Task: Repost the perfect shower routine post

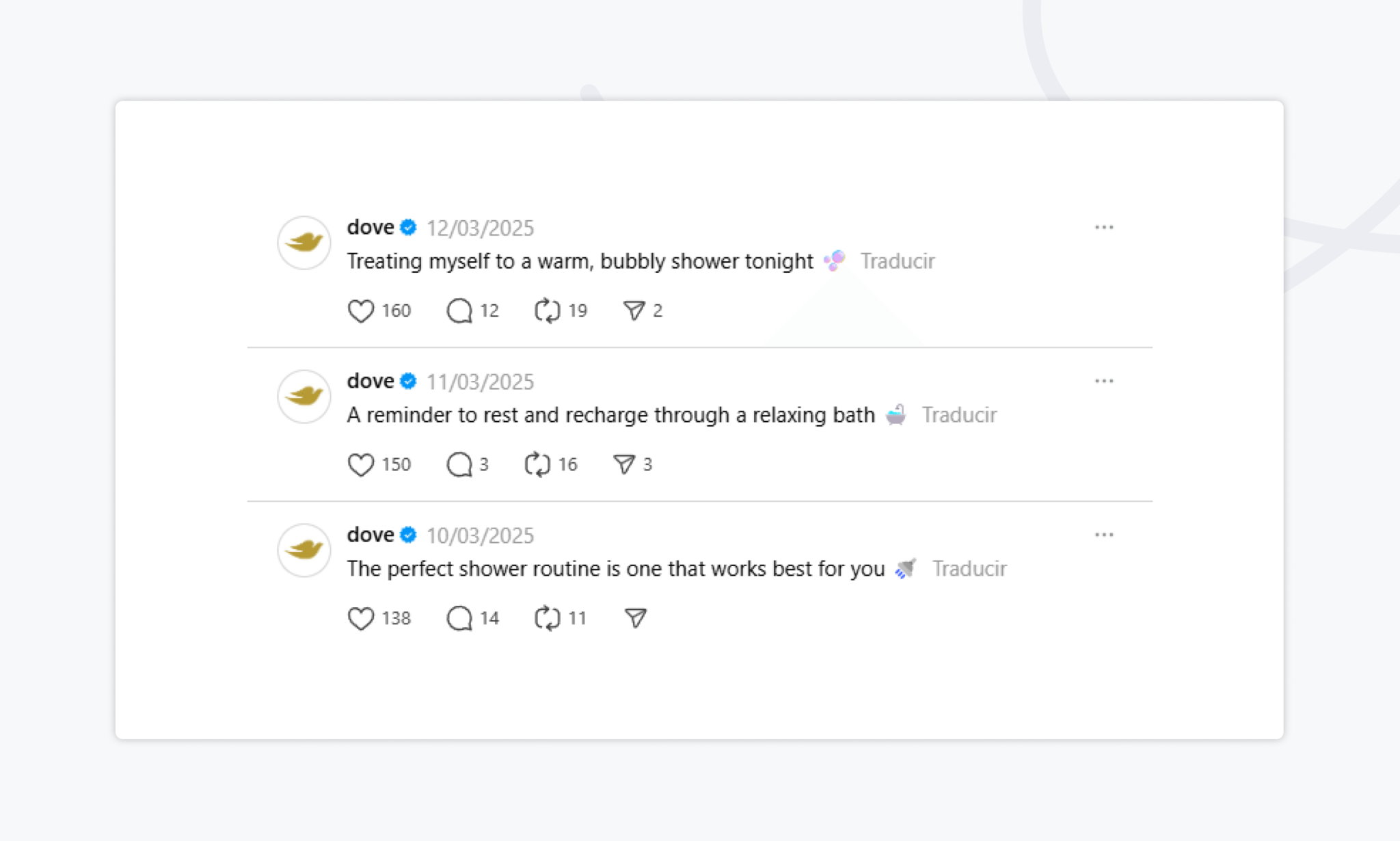Action: point(548,619)
